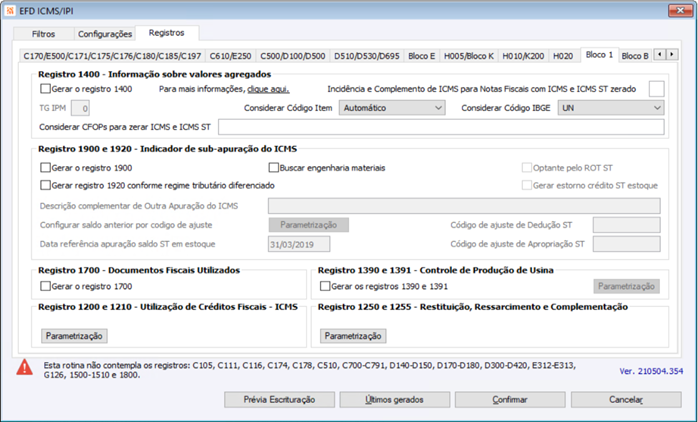Click the Código de ajuste de Dedução ST field
This screenshot has width=698, height=422.
(626, 225)
